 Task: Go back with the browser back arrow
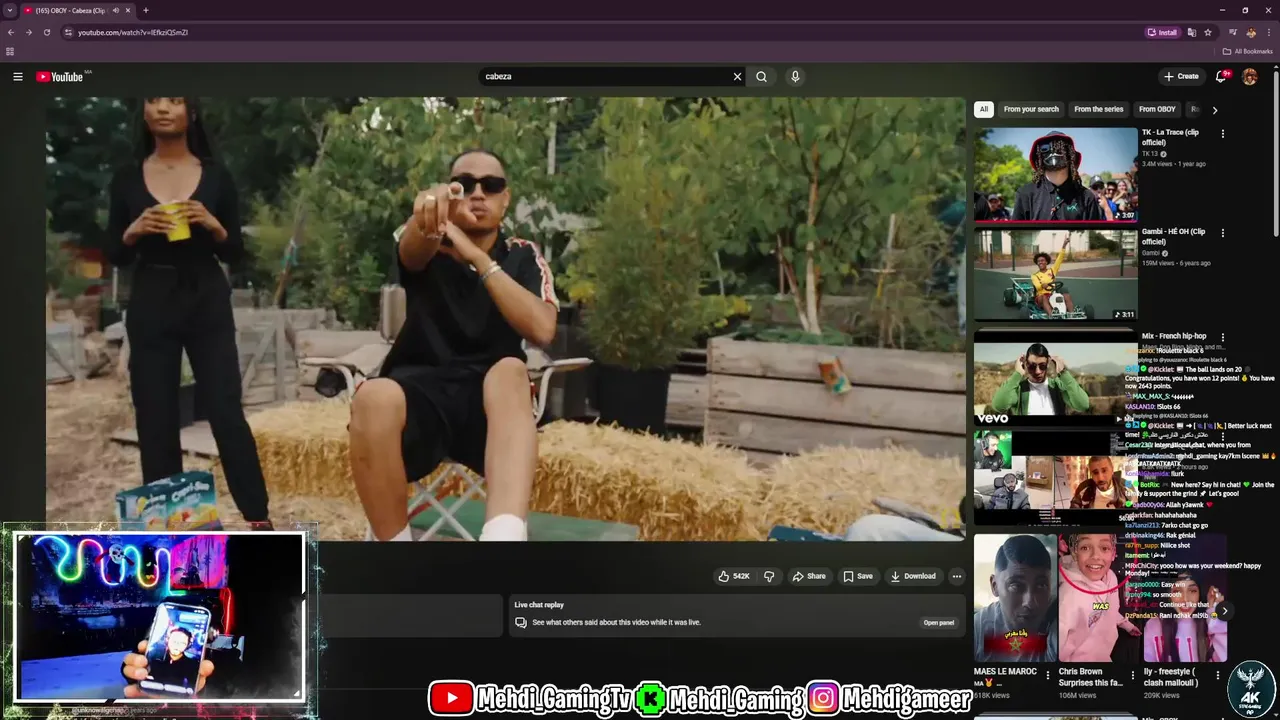click(x=11, y=32)
